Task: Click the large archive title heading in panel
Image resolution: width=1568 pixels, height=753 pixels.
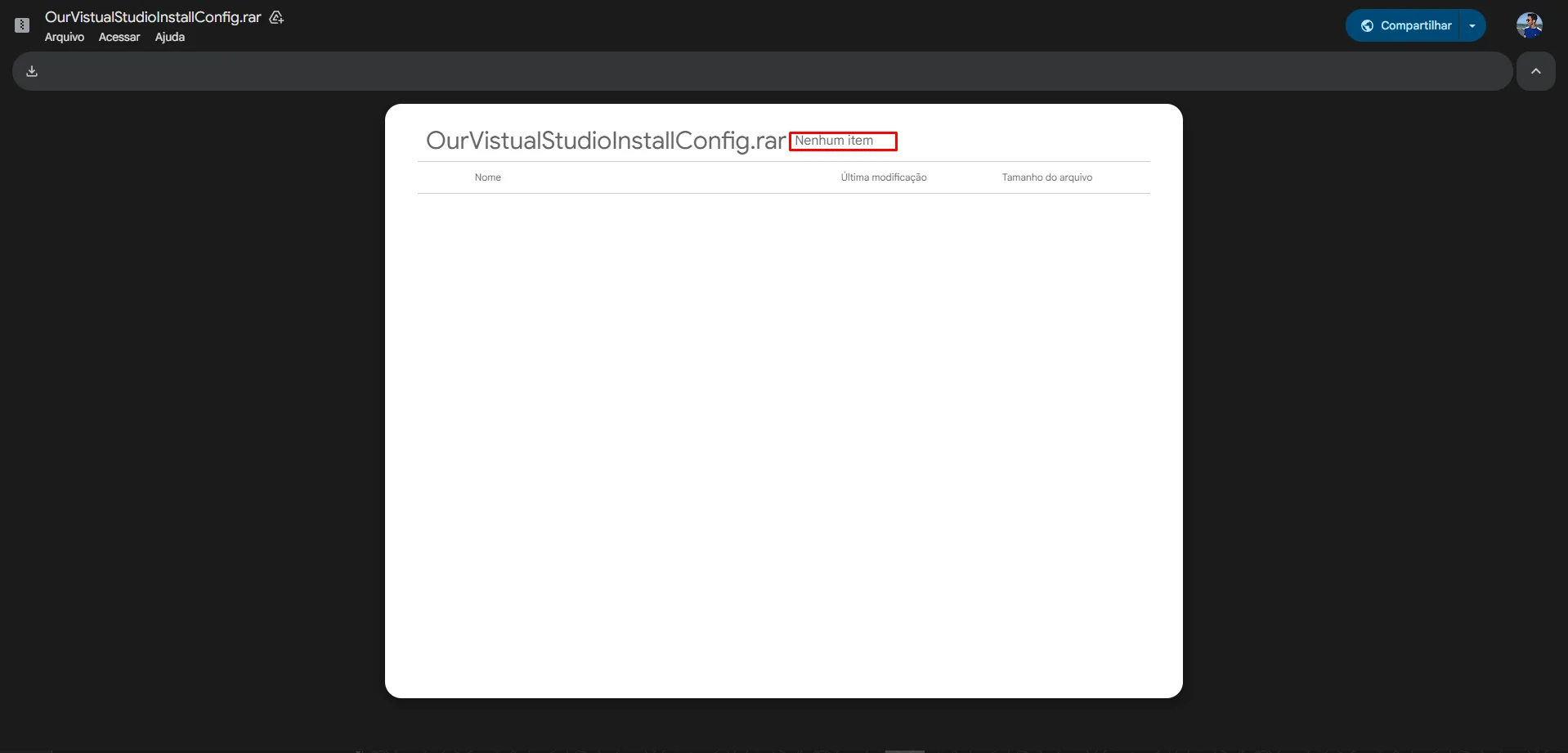Action: pos(605,141)
